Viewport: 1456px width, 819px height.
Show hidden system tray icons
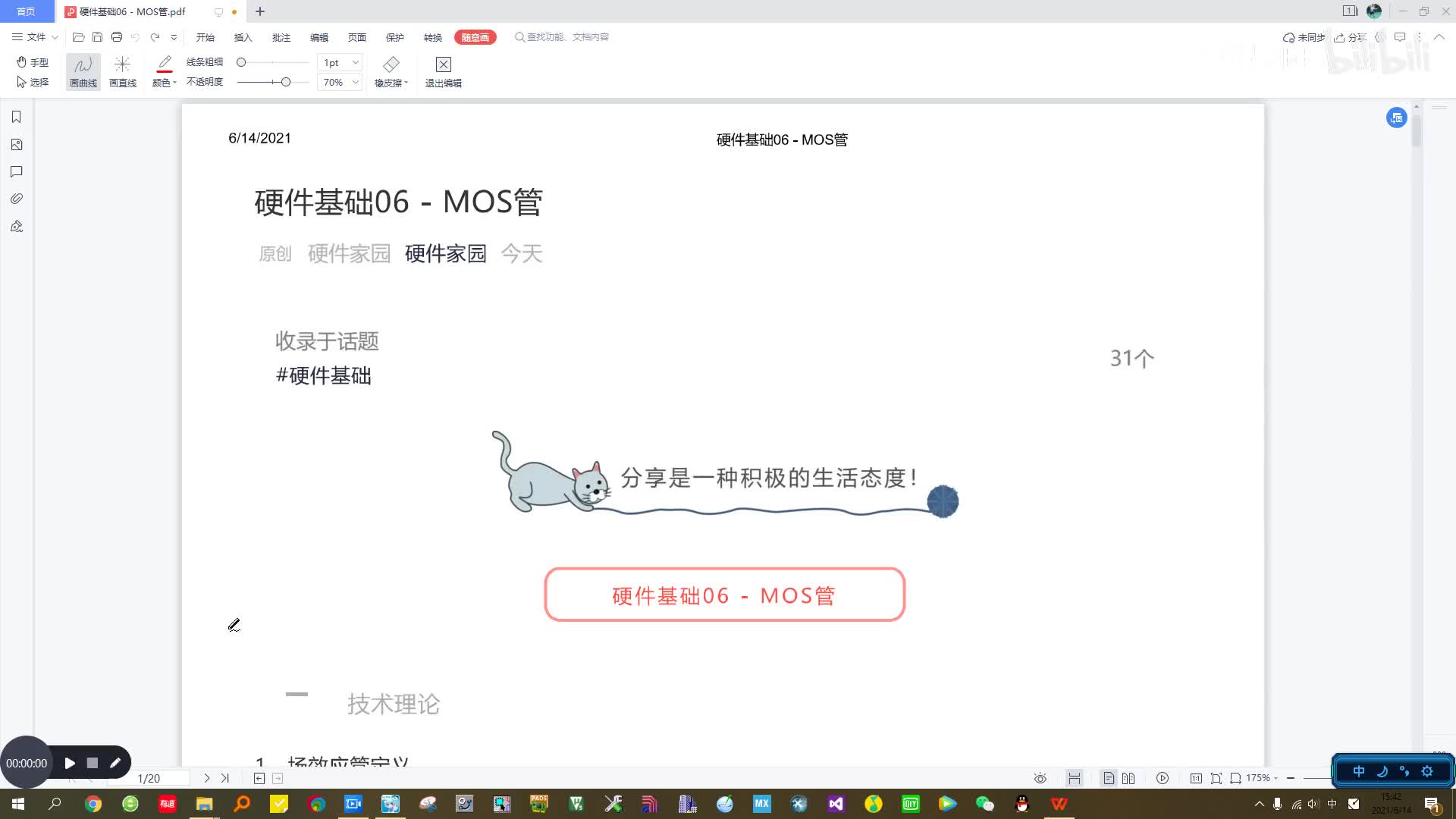pyautogui.click(x=1260, y=804)
